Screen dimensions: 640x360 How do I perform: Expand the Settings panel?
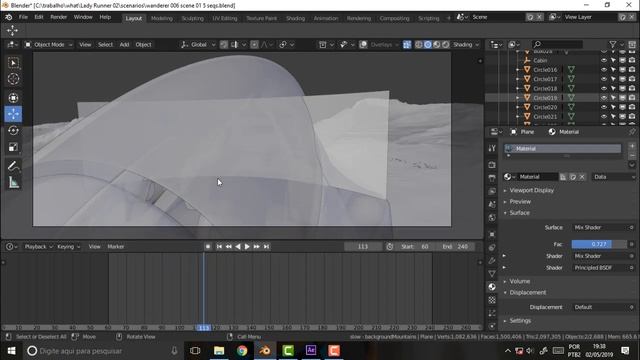click(520, 320)
